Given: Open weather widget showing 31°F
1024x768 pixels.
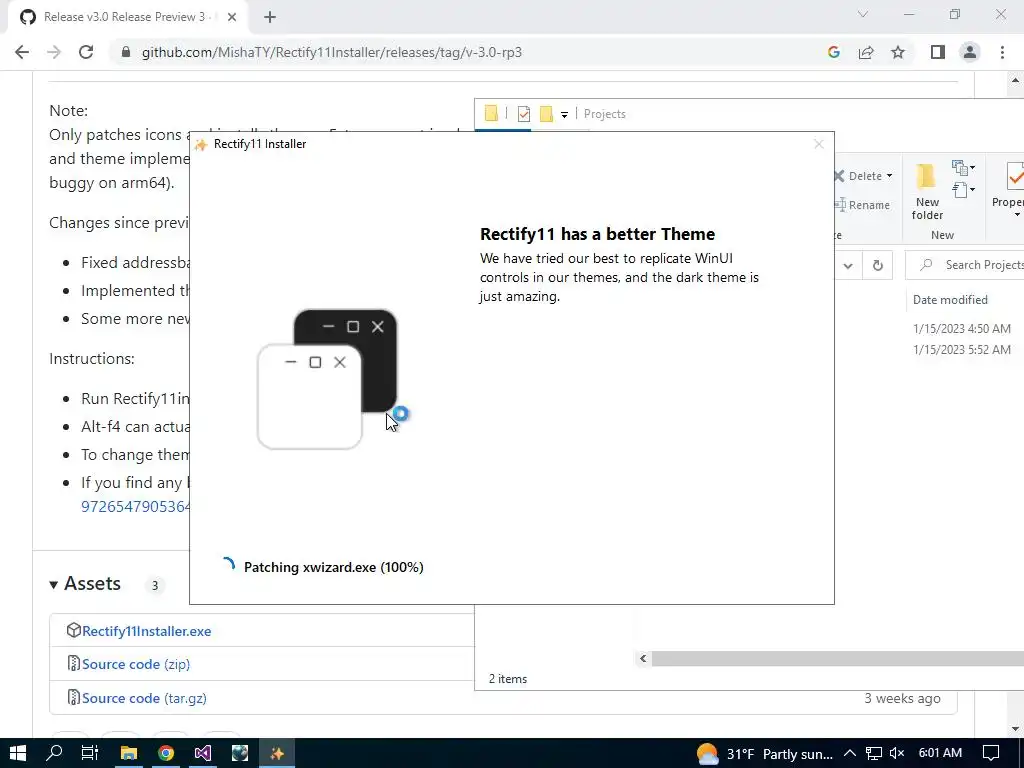Looking at the screenshot, I should point(765,754).
